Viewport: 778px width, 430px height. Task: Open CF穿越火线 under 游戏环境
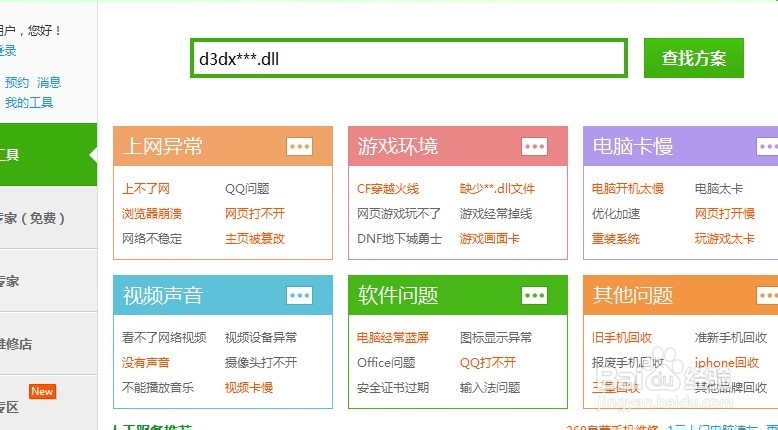click(x=388, y=188)
